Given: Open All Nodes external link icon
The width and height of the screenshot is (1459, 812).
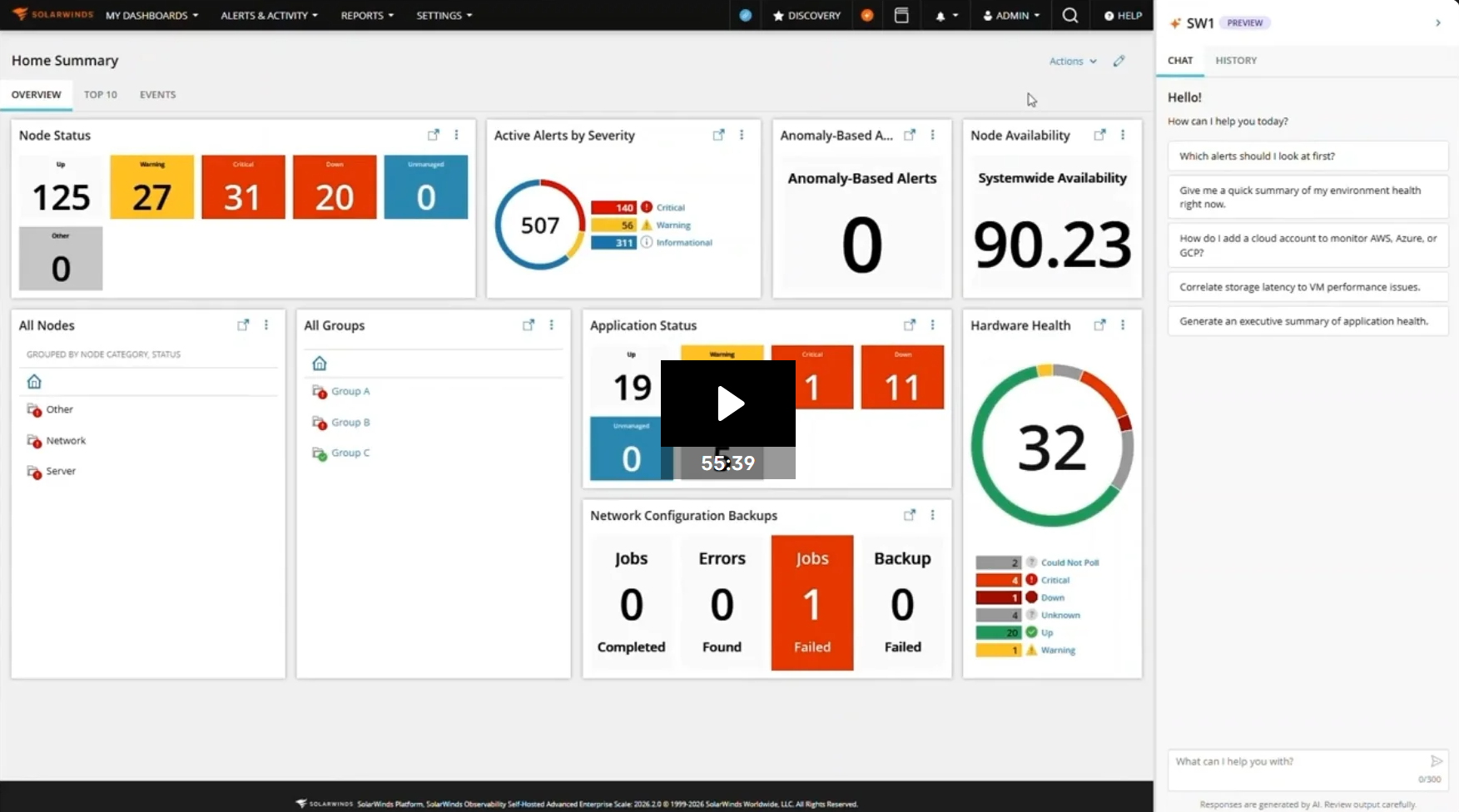Looking at the screenshot, I should [x=243, y=325].
